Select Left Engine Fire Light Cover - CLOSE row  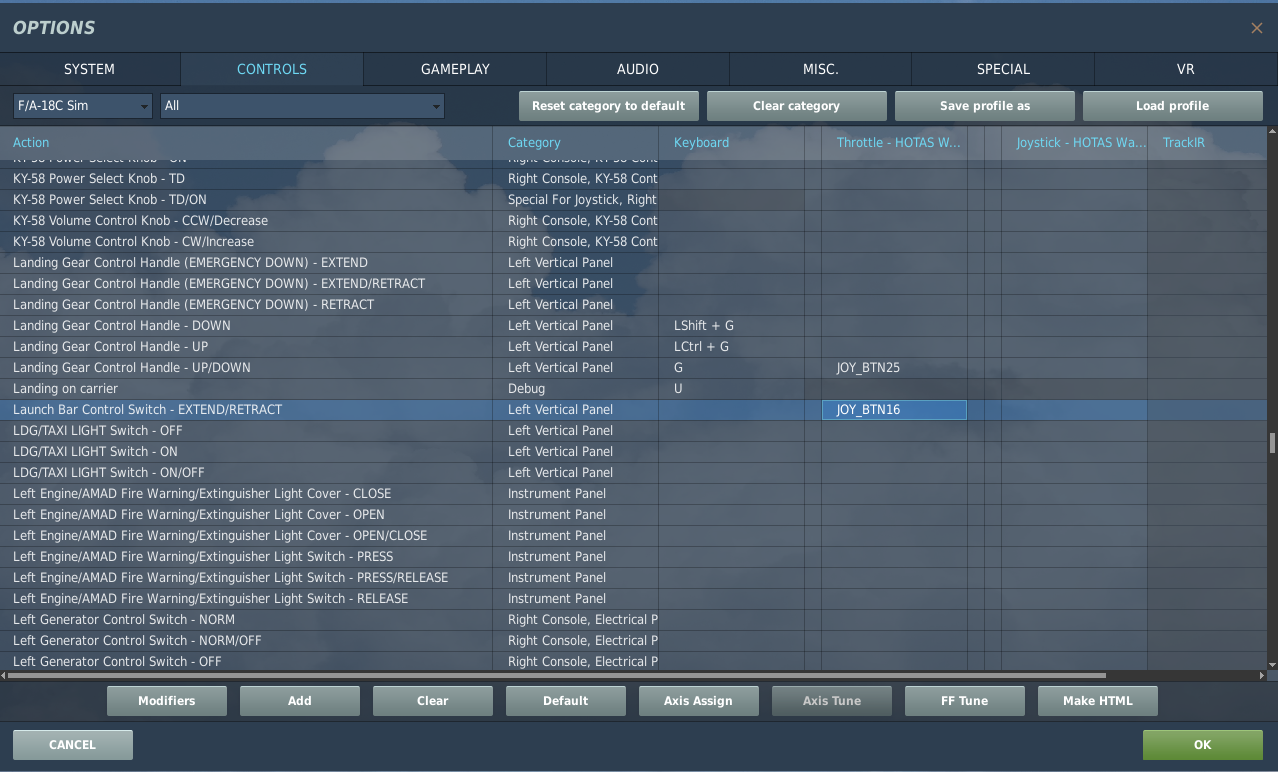[x=633, y=494]
